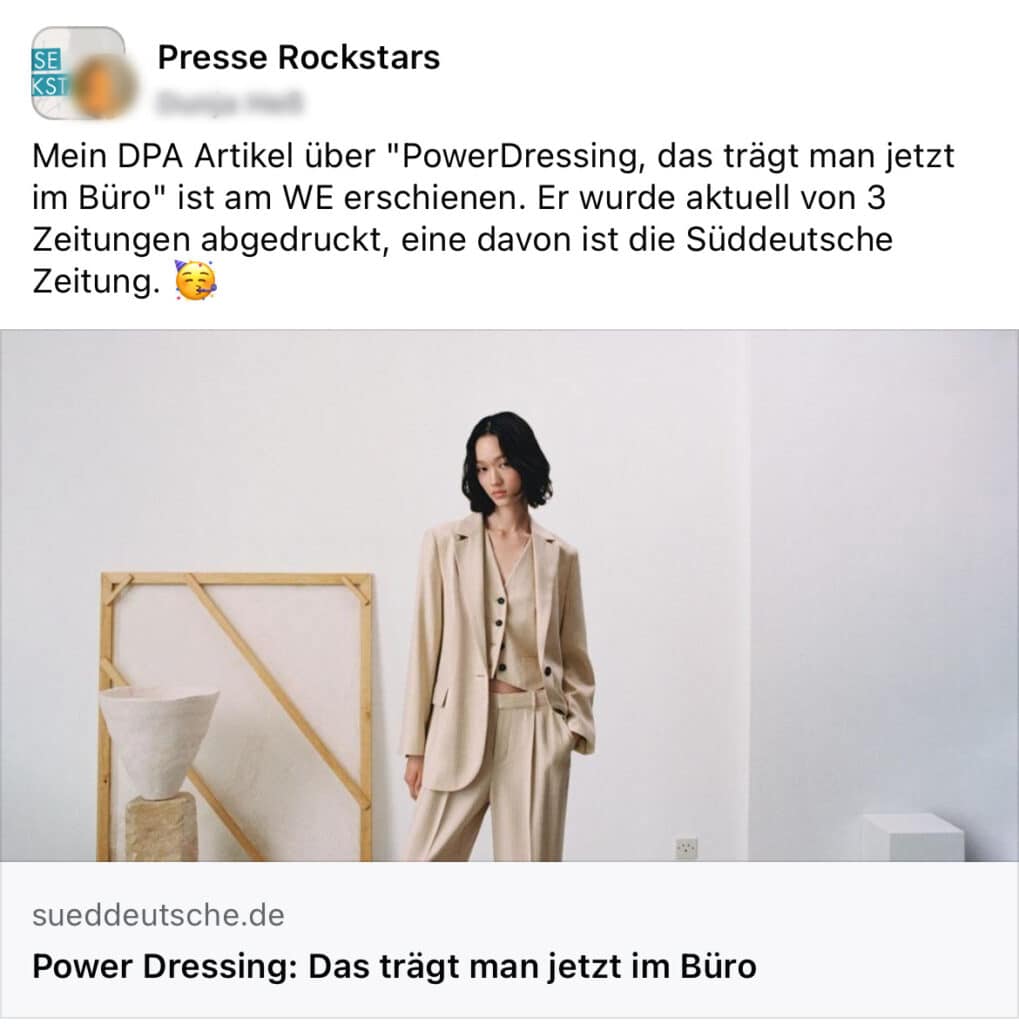Click the wooden canvas frame in photo
The image size is (1019, 1024).
[236, 716]
